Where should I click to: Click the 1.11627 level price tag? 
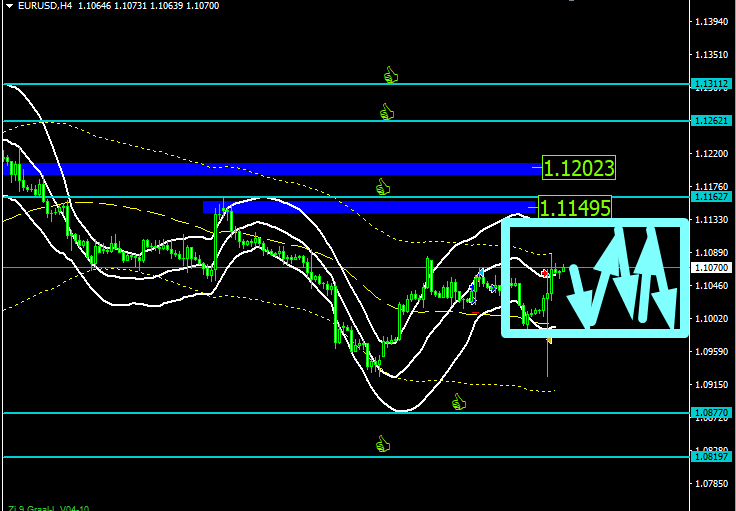tap(711, 197)
